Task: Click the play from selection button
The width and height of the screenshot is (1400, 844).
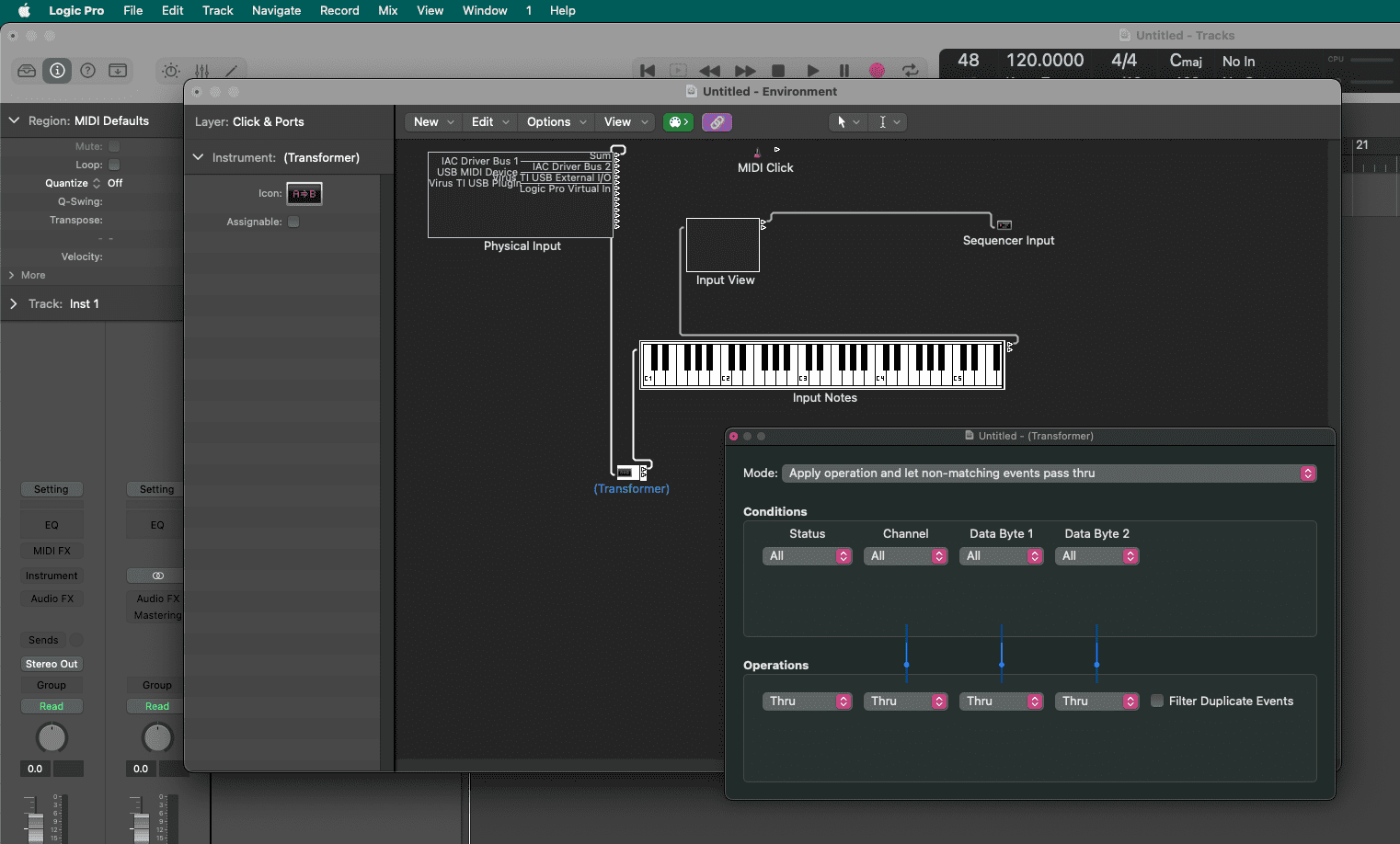Action: (678, 71)
